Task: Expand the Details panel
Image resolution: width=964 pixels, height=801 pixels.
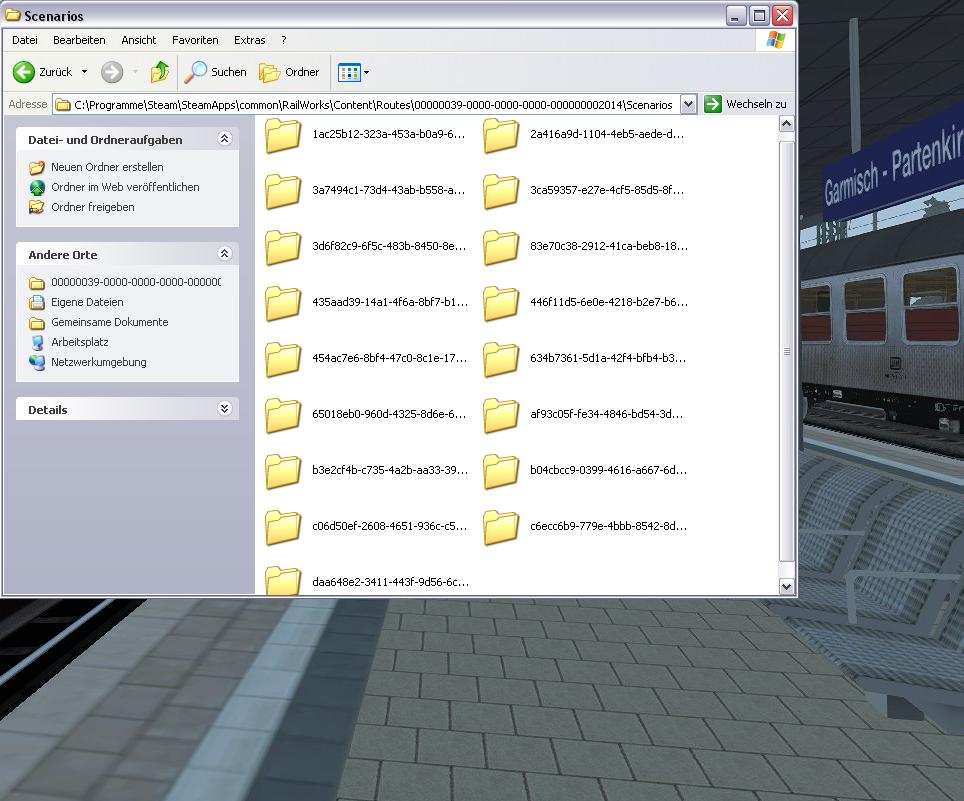Action: tap(224, 409)
